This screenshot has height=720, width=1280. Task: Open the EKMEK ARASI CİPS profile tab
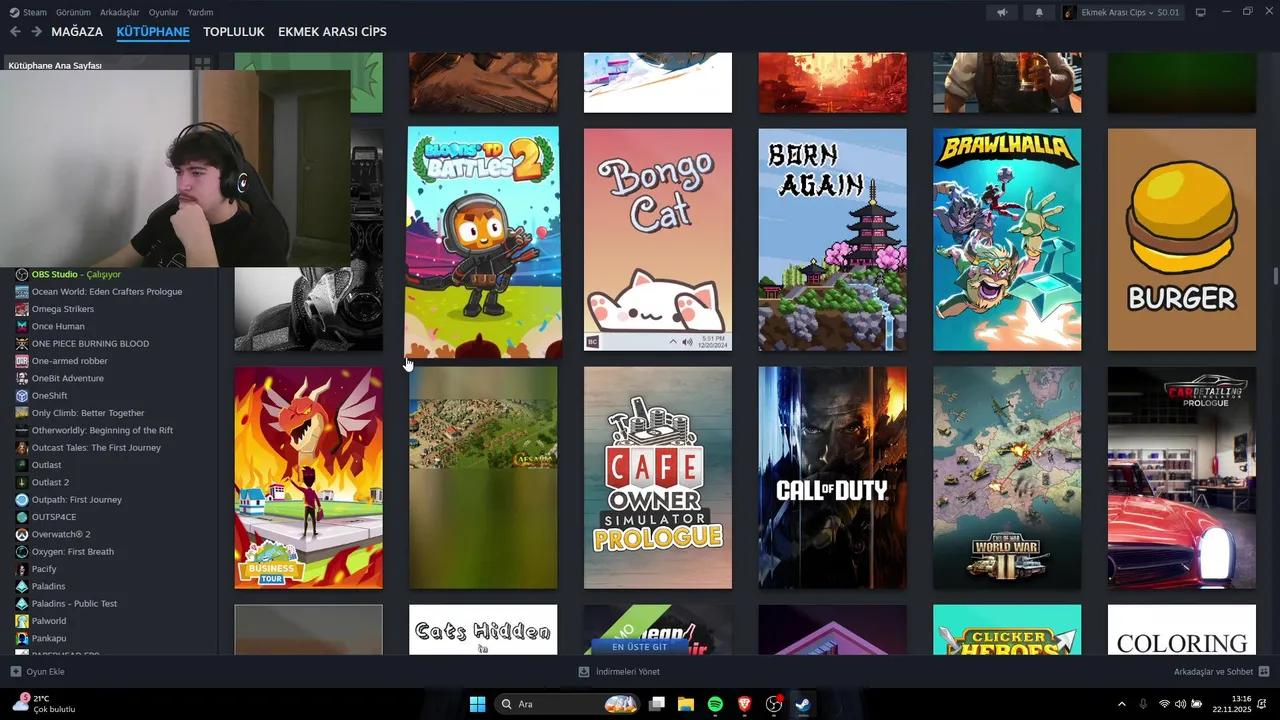332,32
